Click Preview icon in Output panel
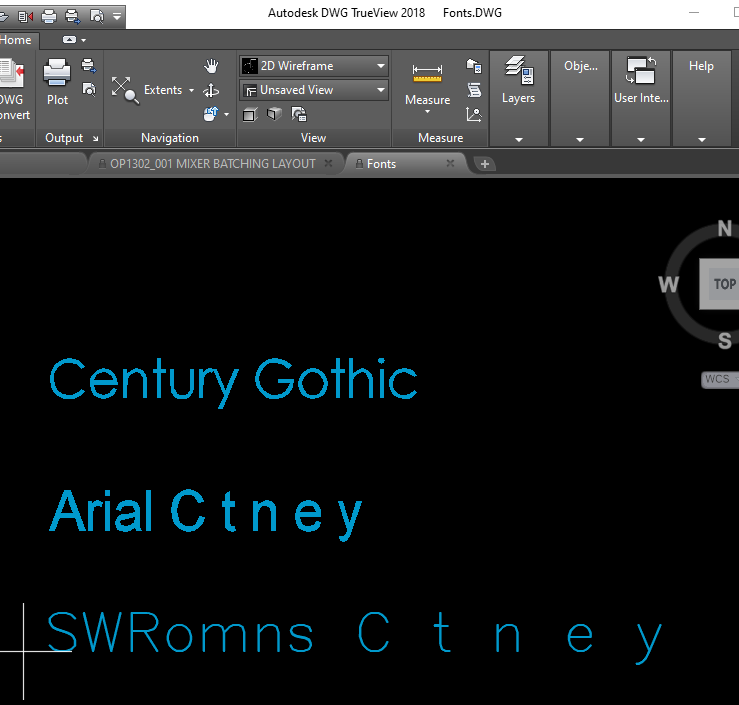The image size is (739, 705). pos(89,89)
